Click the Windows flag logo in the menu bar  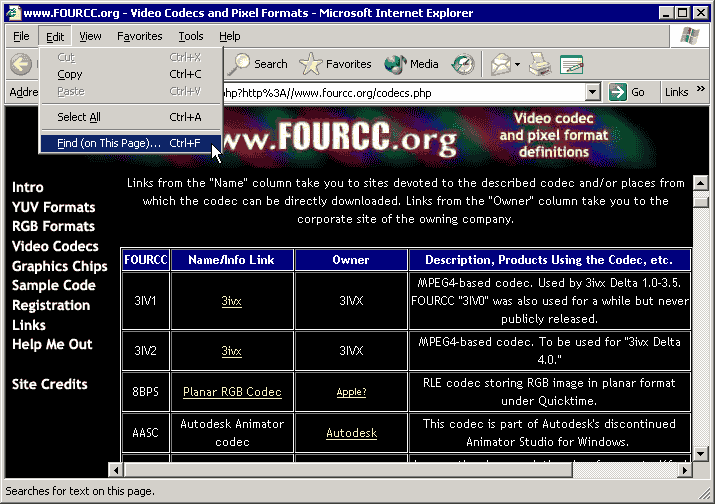(689, 36)
